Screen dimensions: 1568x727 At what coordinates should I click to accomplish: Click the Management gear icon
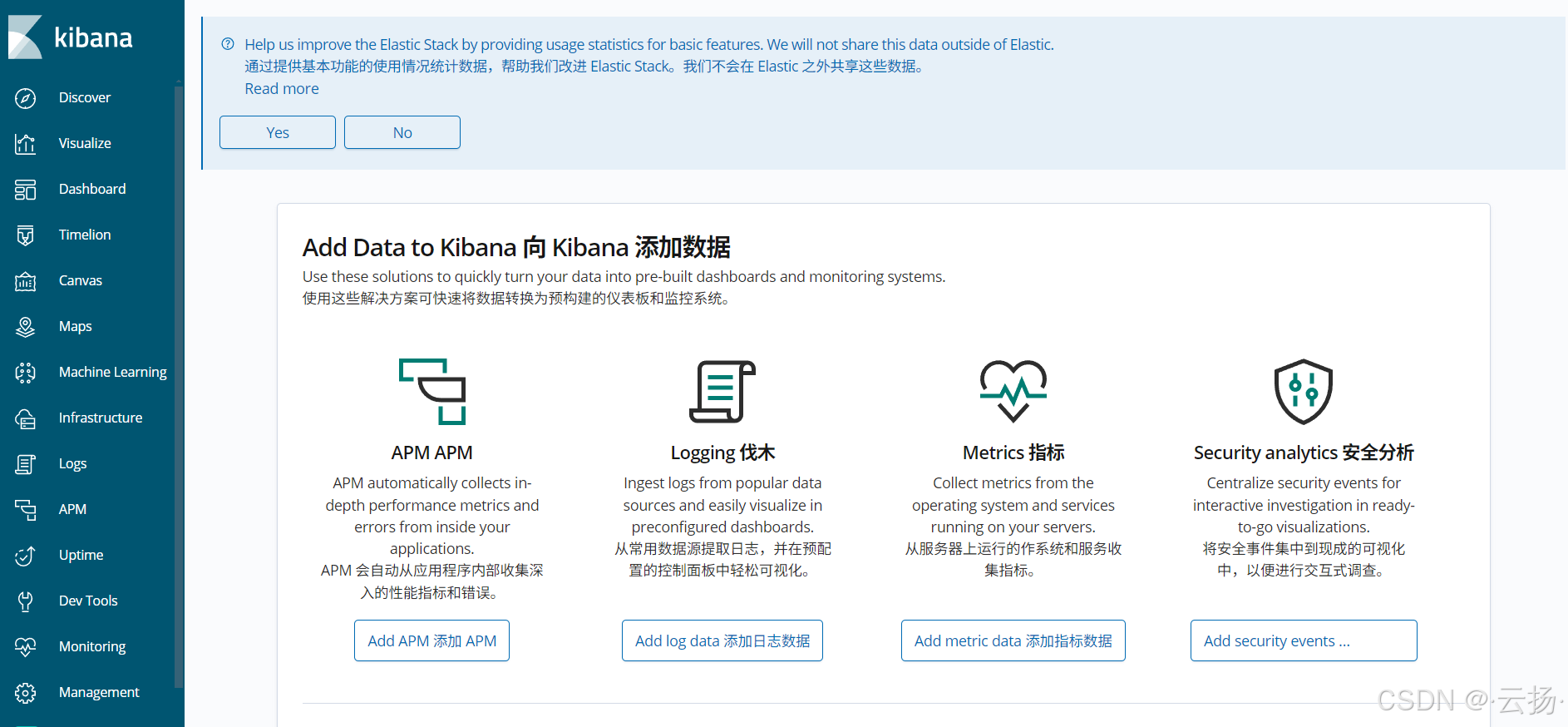point(26,693)
